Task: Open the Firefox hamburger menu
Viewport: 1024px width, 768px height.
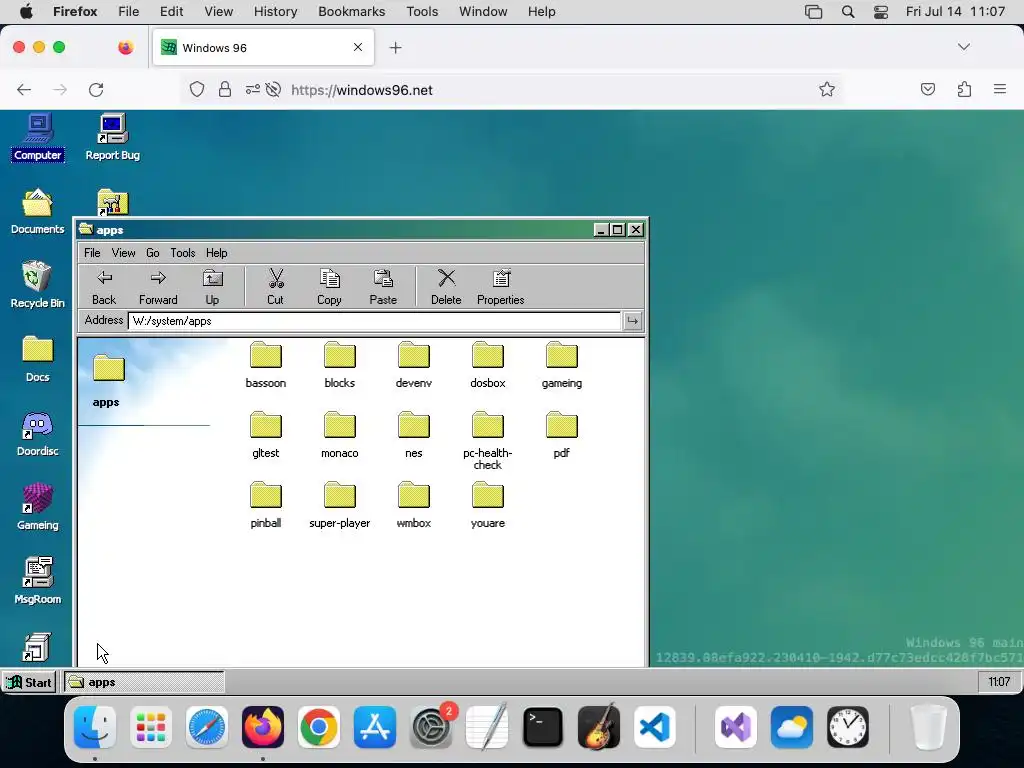Action: coord(999,89)
